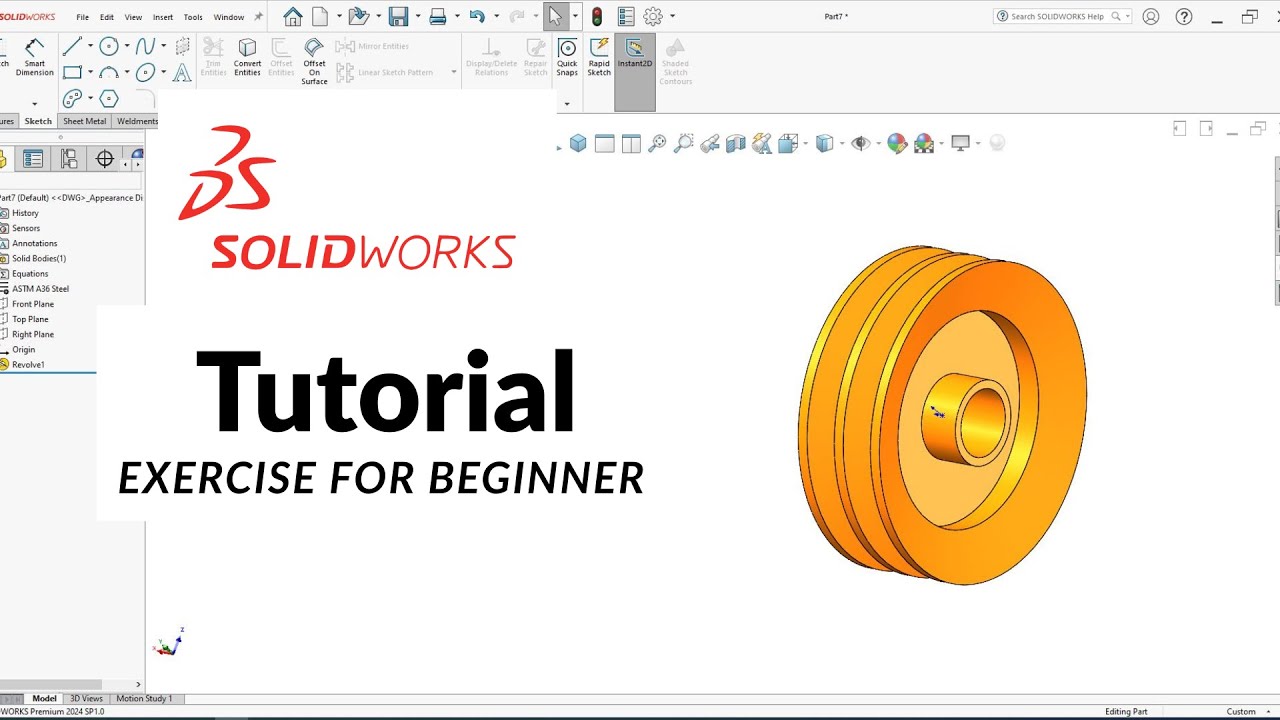
Task: Click the user account login icon
Action: pos(1151,16)
